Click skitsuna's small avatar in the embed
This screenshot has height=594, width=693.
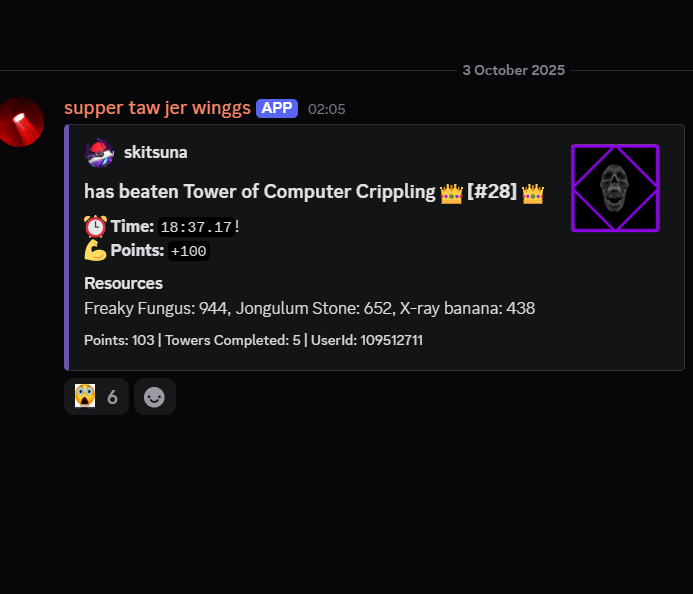99,153
